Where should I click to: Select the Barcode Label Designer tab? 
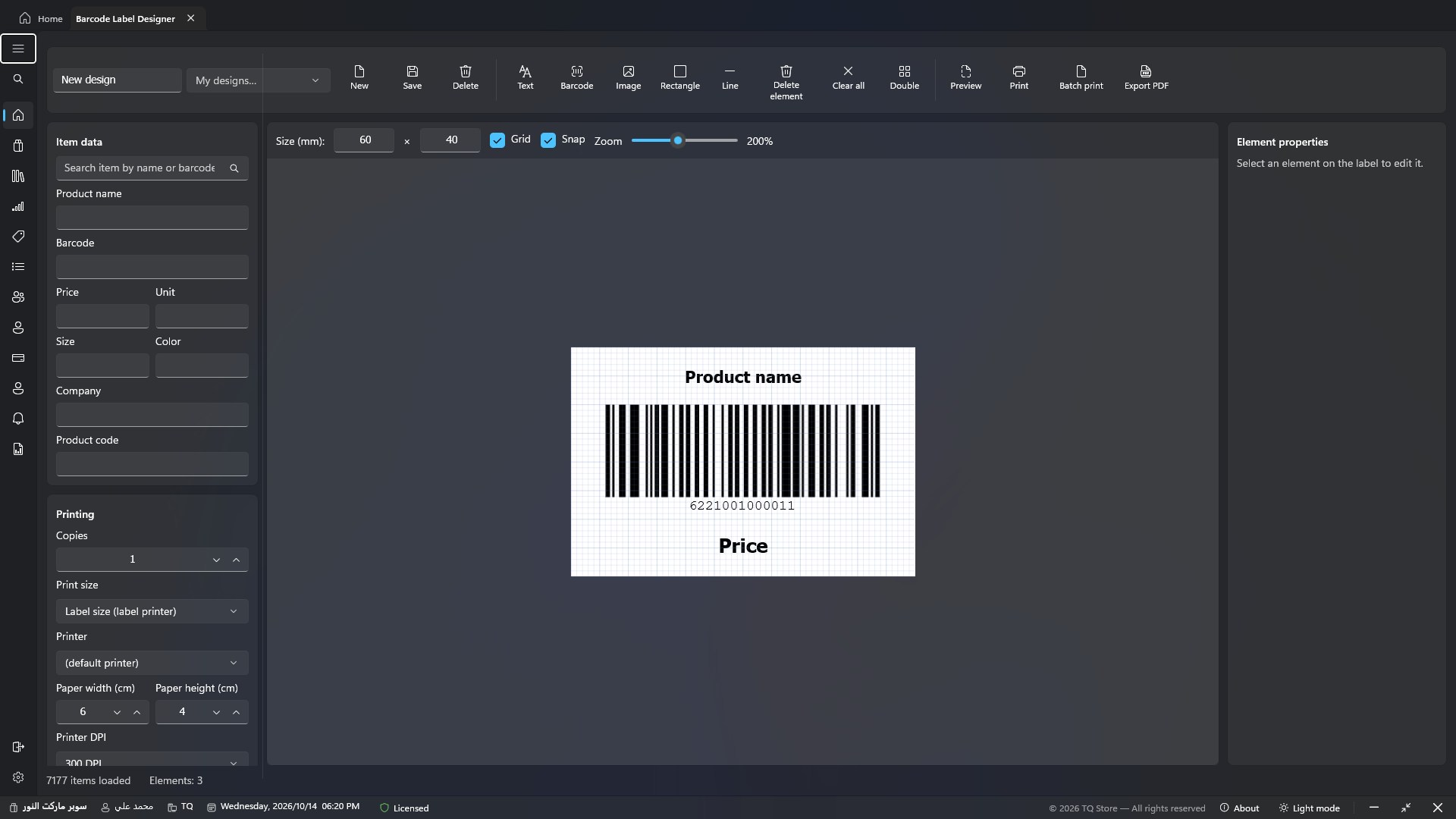tap(125, 18)
